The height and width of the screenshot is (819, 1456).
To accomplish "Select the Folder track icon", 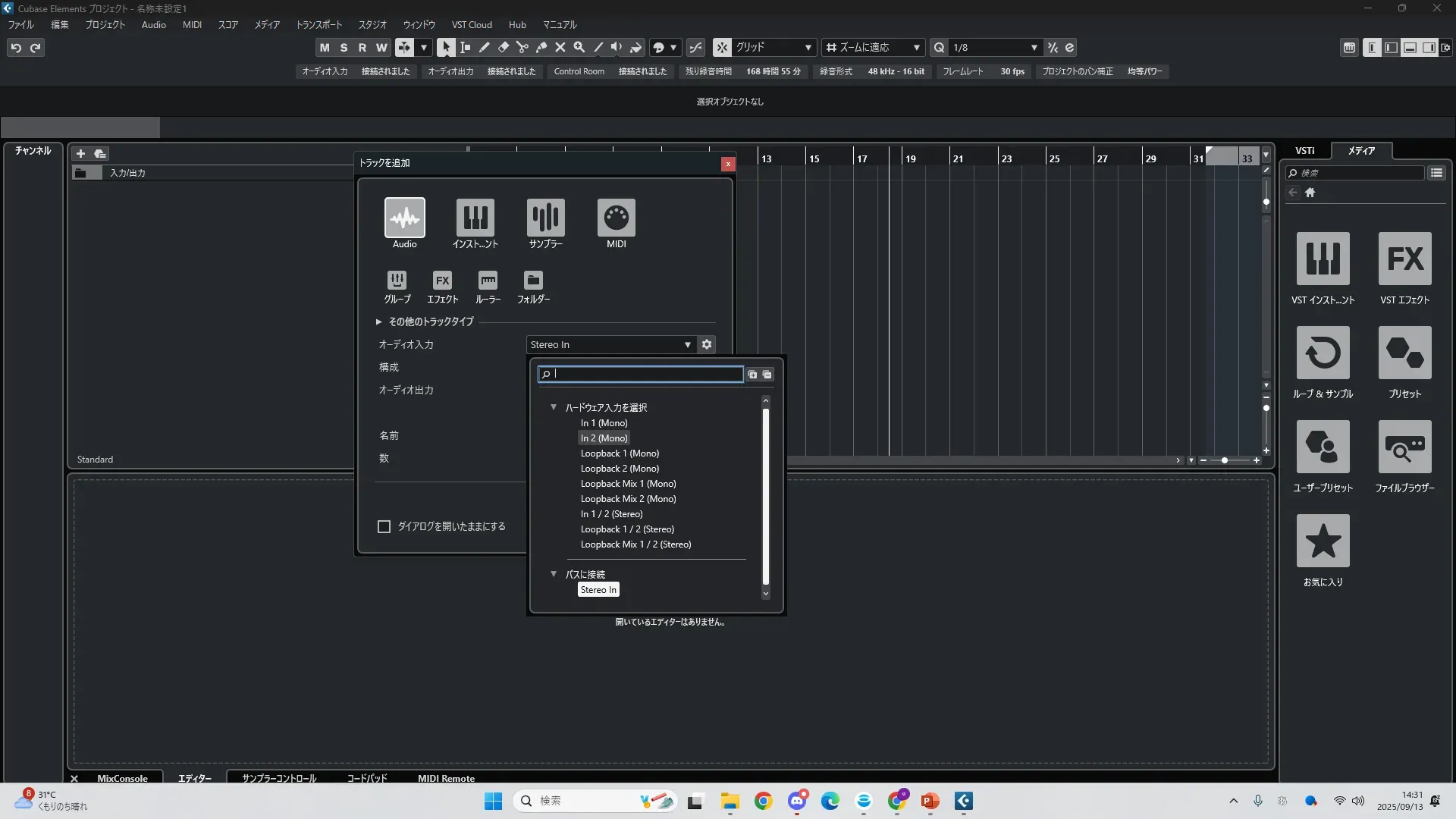I will pyautogui.click(x=533, y=281).
